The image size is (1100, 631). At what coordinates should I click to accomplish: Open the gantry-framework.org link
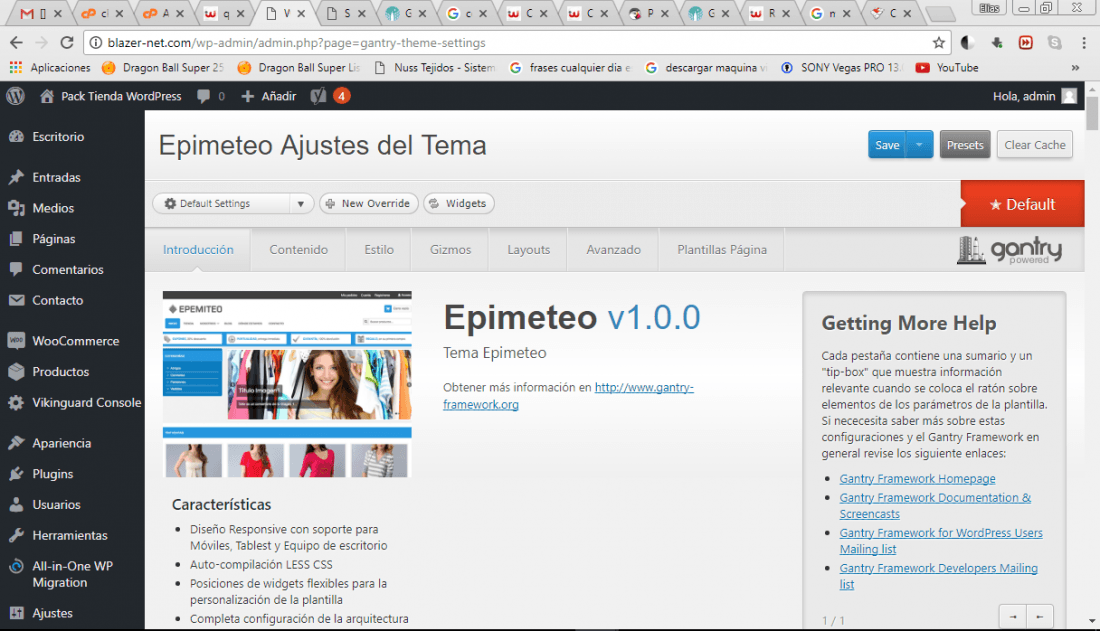pos(568,396)
